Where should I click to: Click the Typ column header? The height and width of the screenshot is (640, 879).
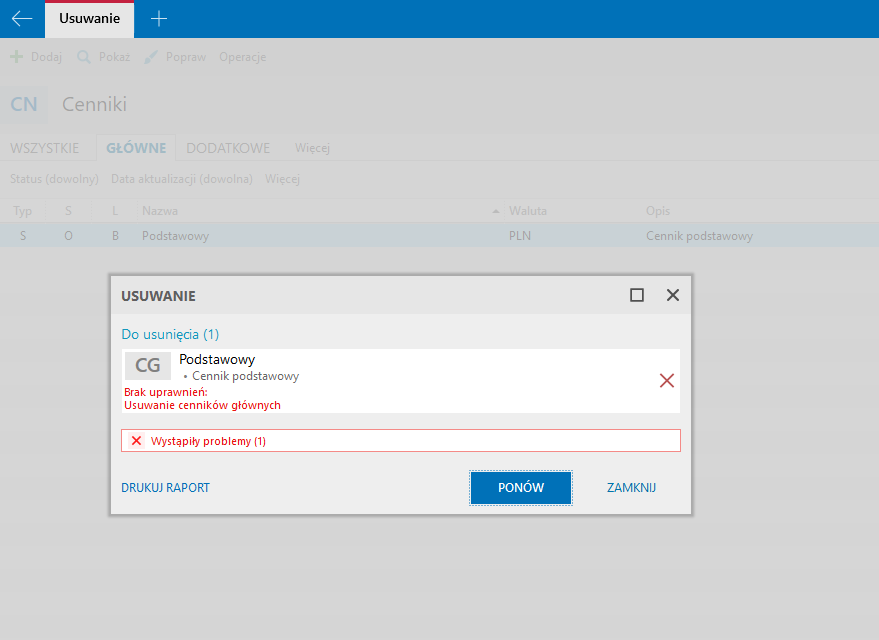tap(22, 211)
